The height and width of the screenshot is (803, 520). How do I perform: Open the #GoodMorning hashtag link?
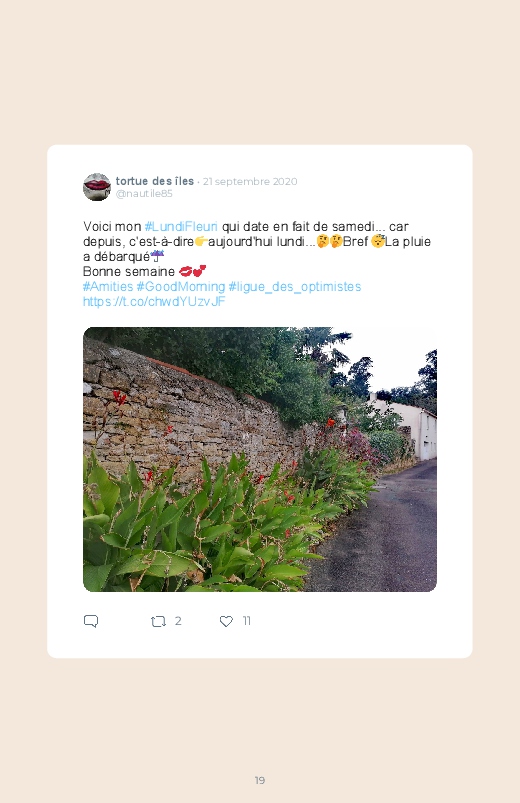pyautogui.click(x=180, y=286)
